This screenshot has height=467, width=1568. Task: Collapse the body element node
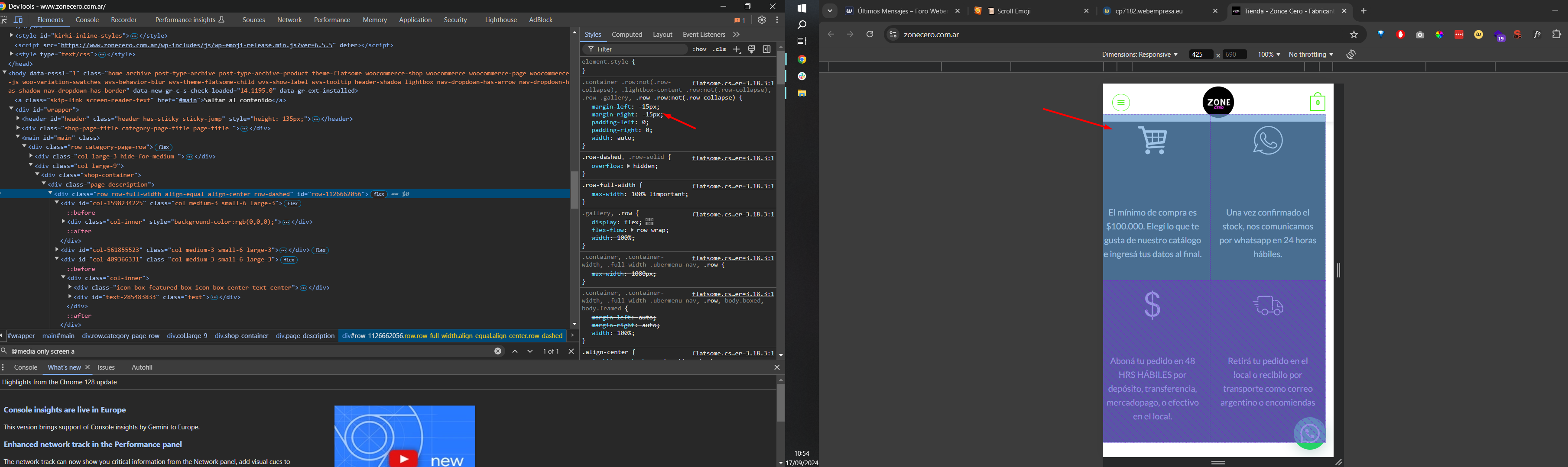click(x=5, y=73)
